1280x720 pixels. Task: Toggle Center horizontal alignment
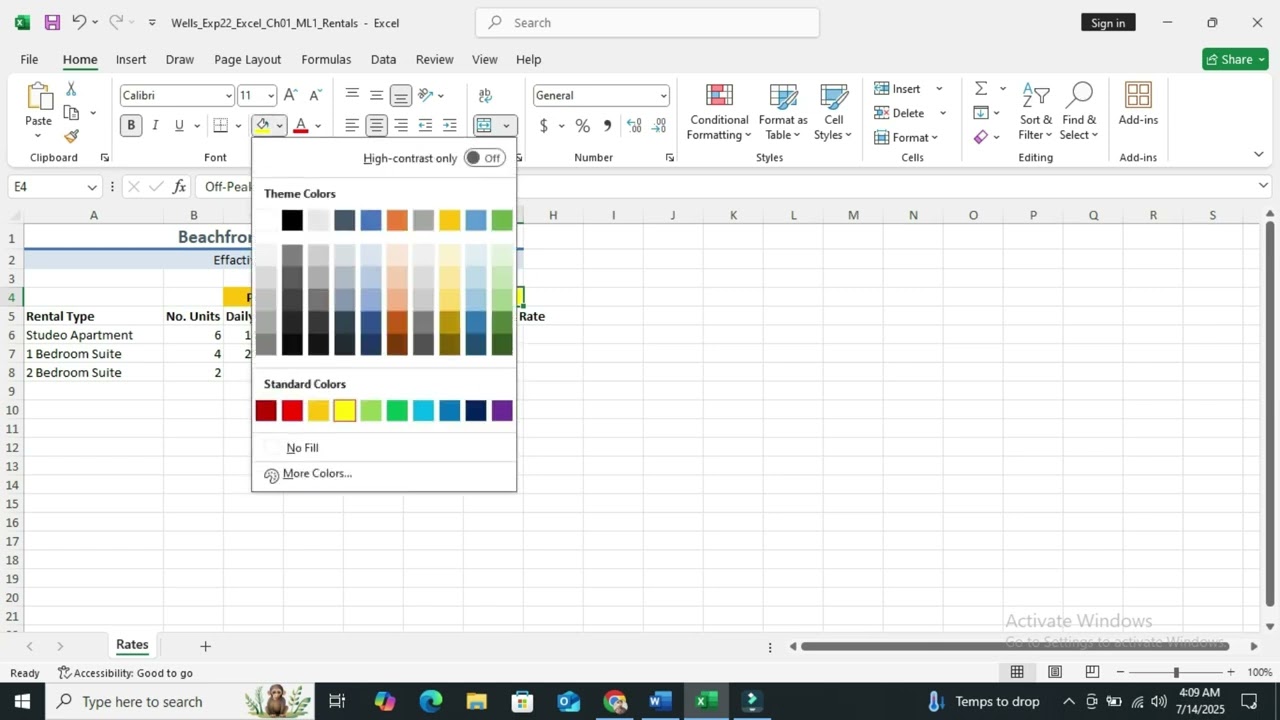click(x=376, y=126)
